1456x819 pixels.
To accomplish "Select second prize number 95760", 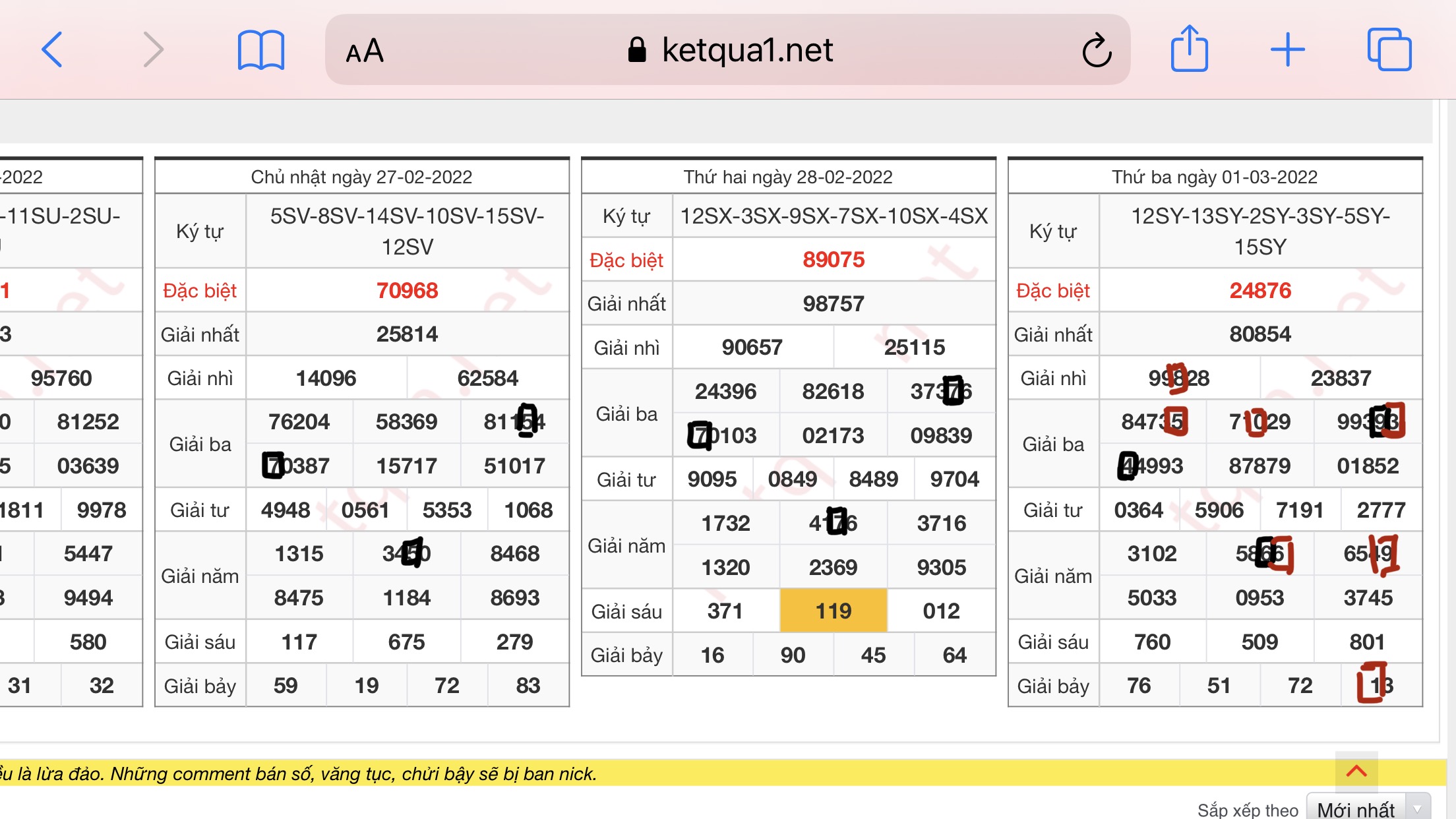I will (x=61, y=378).
